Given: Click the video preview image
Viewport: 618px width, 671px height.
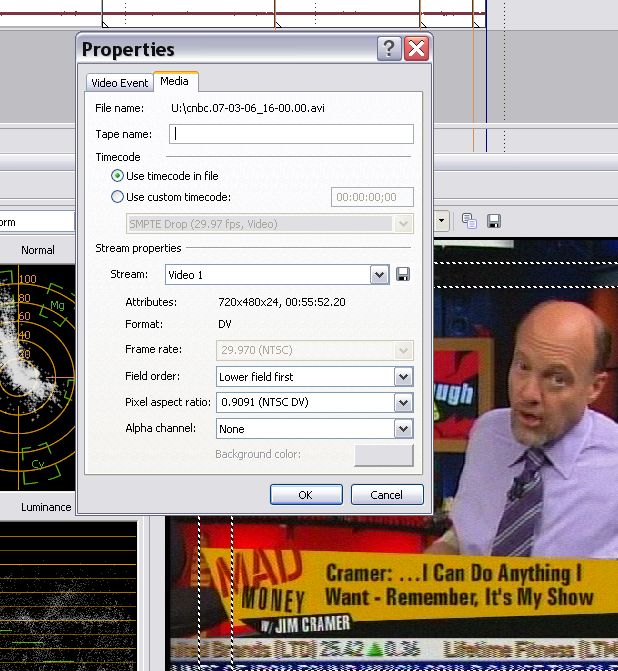Looking at the screenshot, I should coord(526,454).
